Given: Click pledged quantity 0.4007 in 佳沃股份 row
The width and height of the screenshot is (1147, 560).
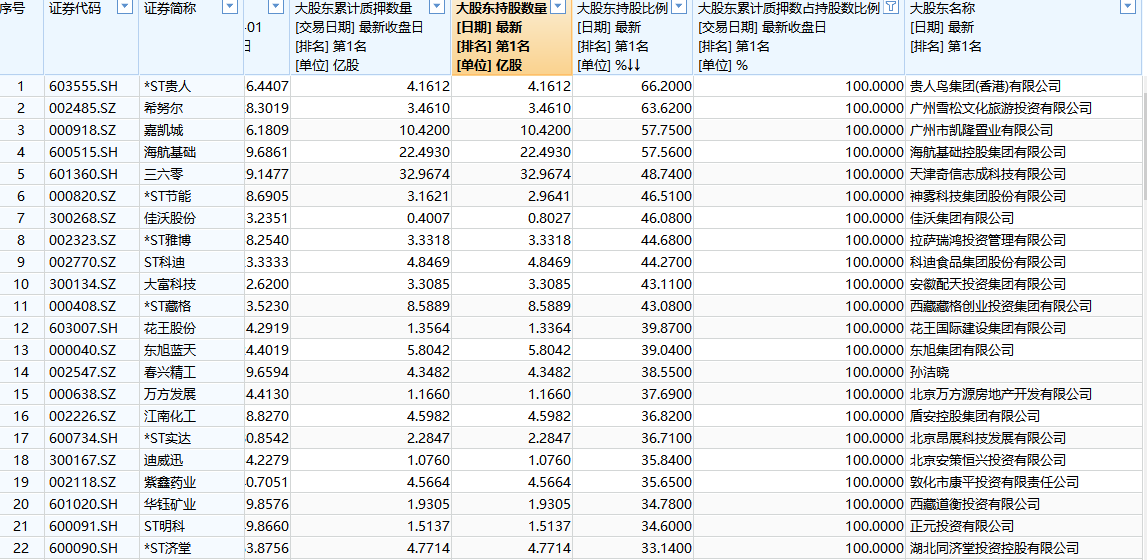Looking at the screenshot, I should point(427,218).
